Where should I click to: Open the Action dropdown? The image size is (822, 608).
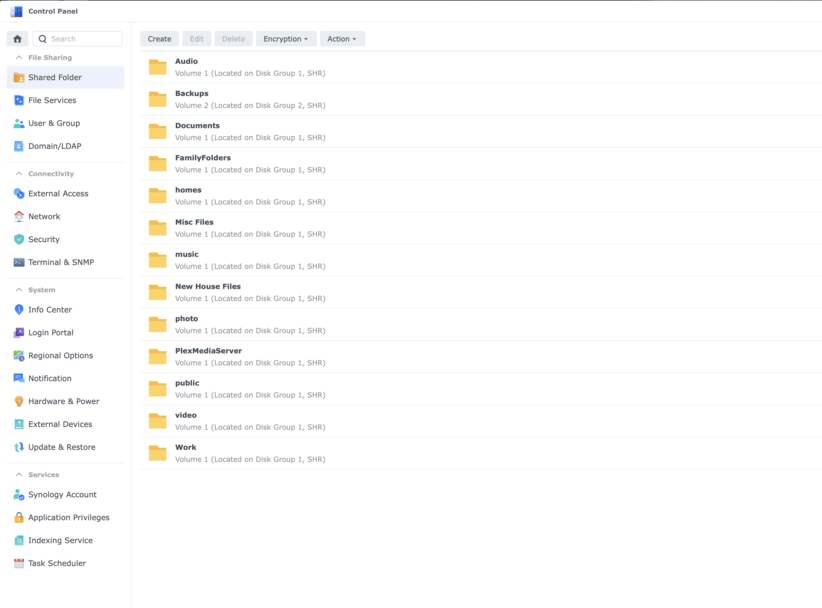(342, 39)
